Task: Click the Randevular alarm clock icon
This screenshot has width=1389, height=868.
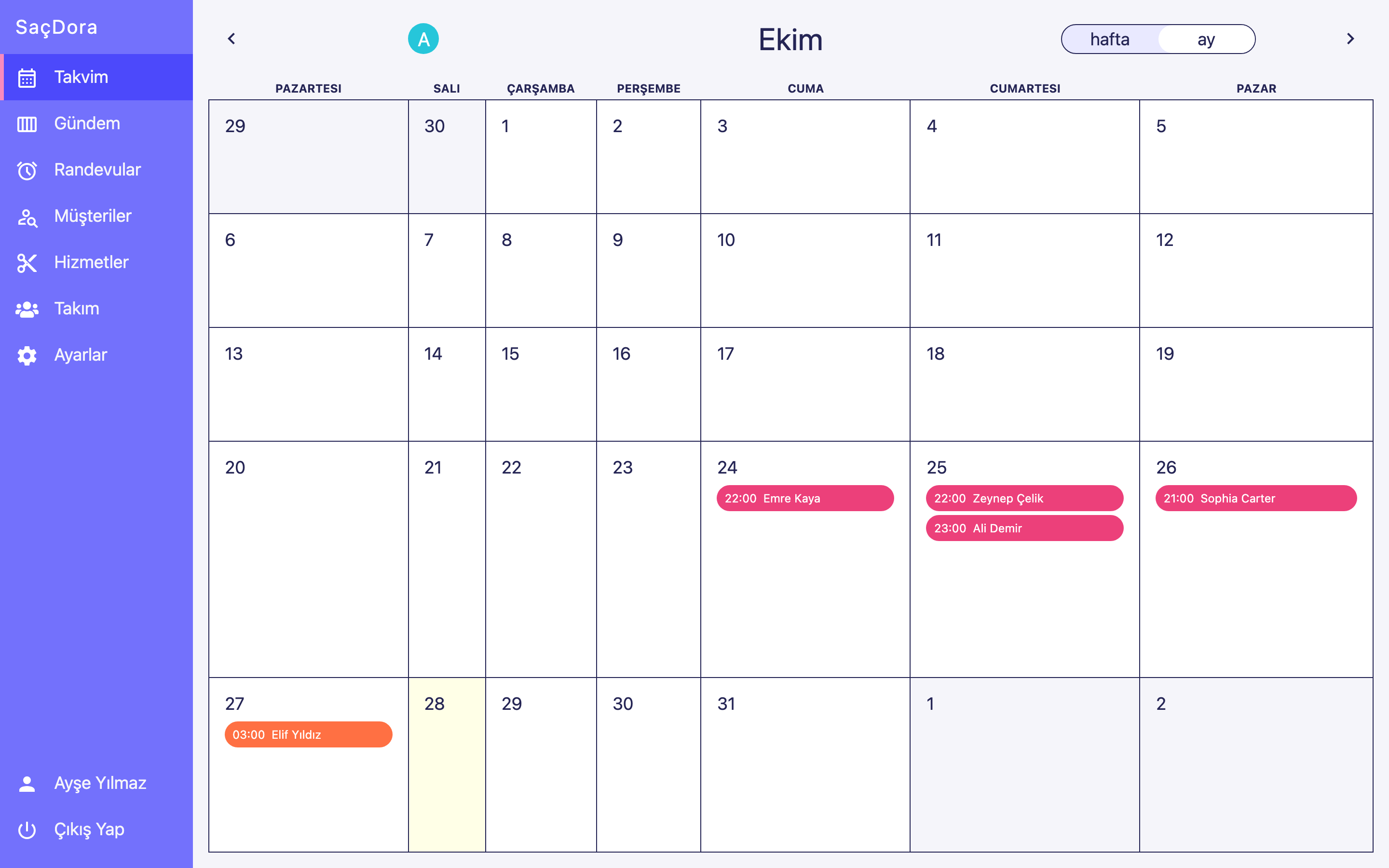Action: pos(27,171)
